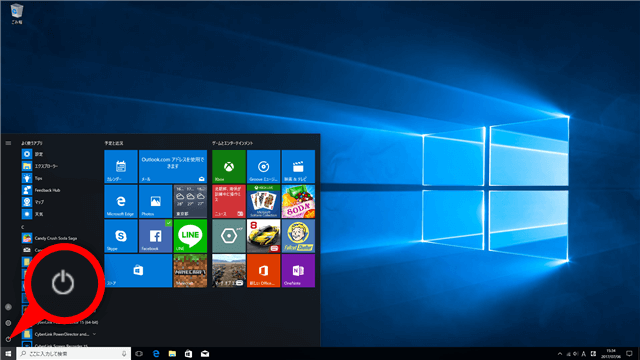Open the gray hexagon app tile

[229, 236]
